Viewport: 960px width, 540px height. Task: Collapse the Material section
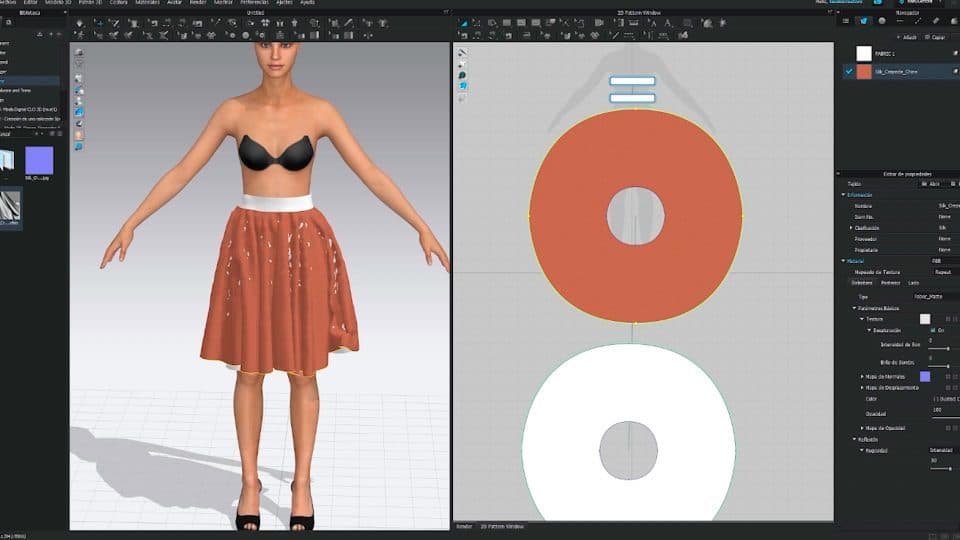click(844, 261)
